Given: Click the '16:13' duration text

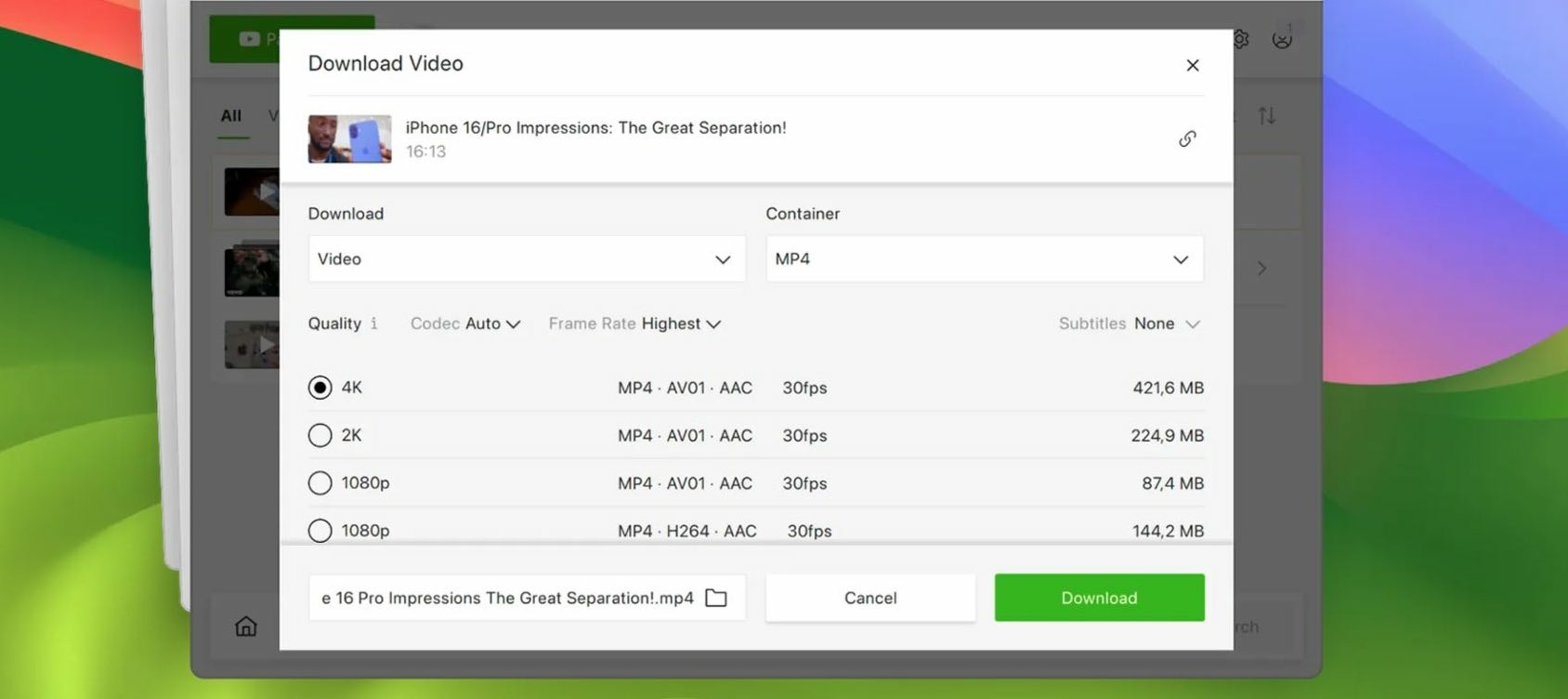Looking at the screenshot, I should [x=425, y=152].
